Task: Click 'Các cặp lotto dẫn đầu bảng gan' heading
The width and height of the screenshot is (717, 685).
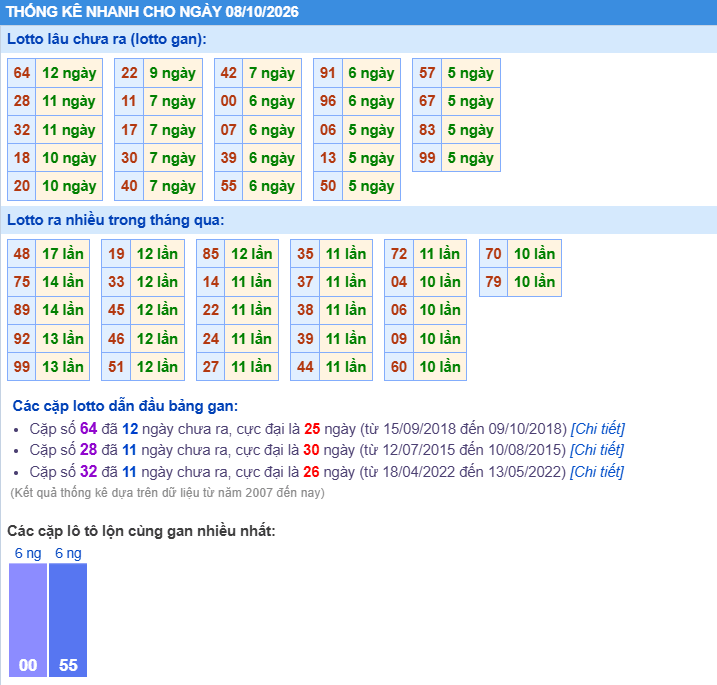Action: (x=125, y=406)
